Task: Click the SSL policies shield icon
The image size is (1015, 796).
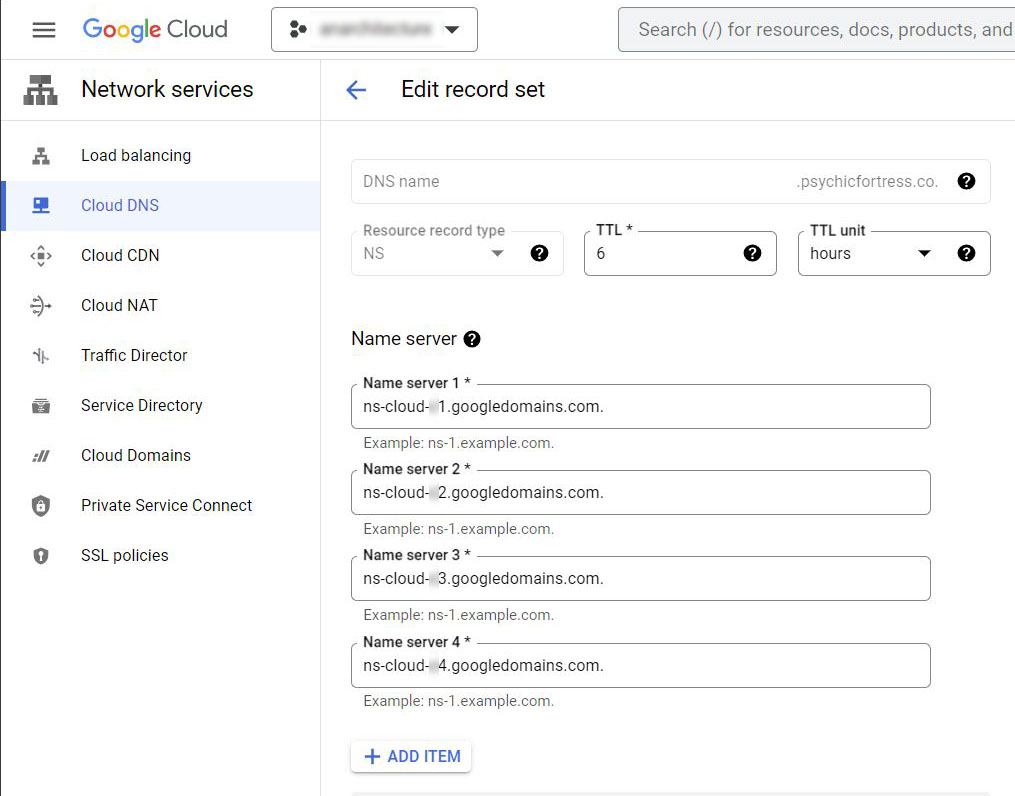Action: click(41, 555)
